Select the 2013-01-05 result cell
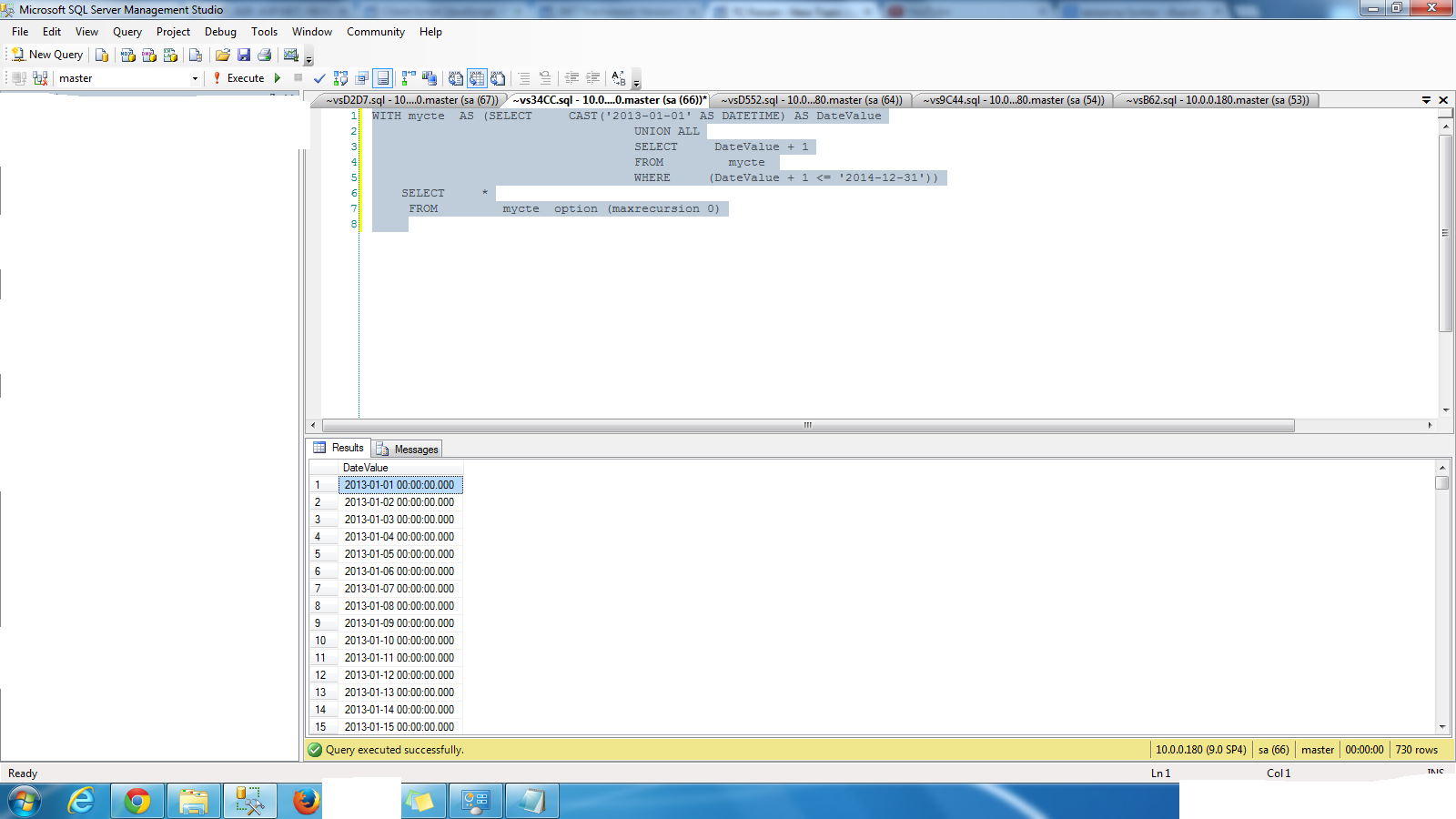1456x819 pixels. click(x=400, y=554)
